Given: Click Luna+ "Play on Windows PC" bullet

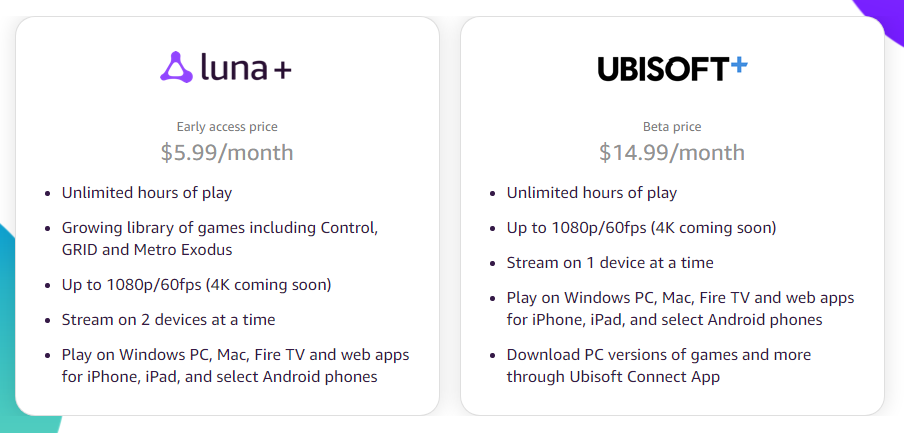Looking at the screenshot, I should click(x=235, y=355).
